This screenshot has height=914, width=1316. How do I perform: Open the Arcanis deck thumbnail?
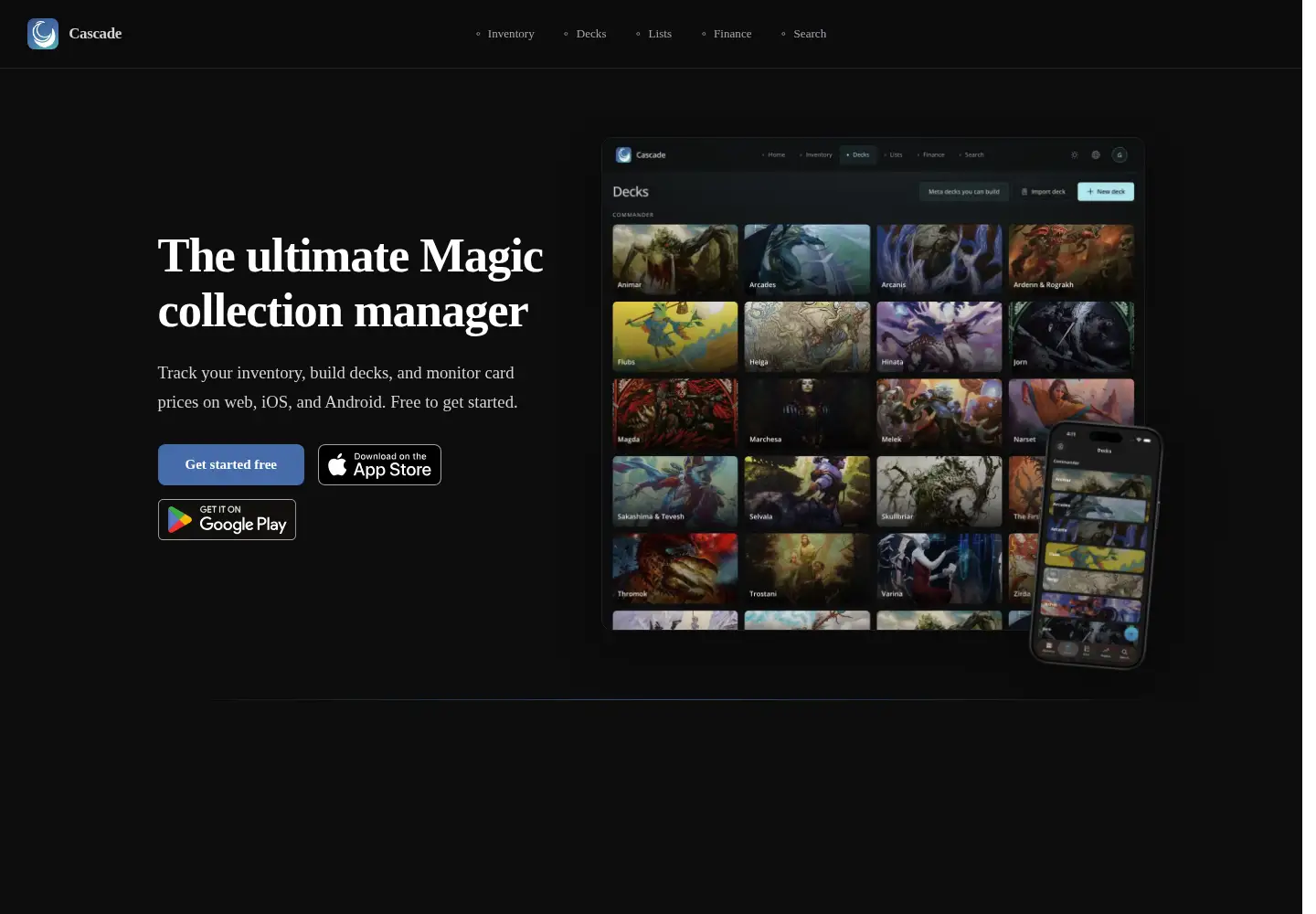pyautogui.click(x=939, y=260)
